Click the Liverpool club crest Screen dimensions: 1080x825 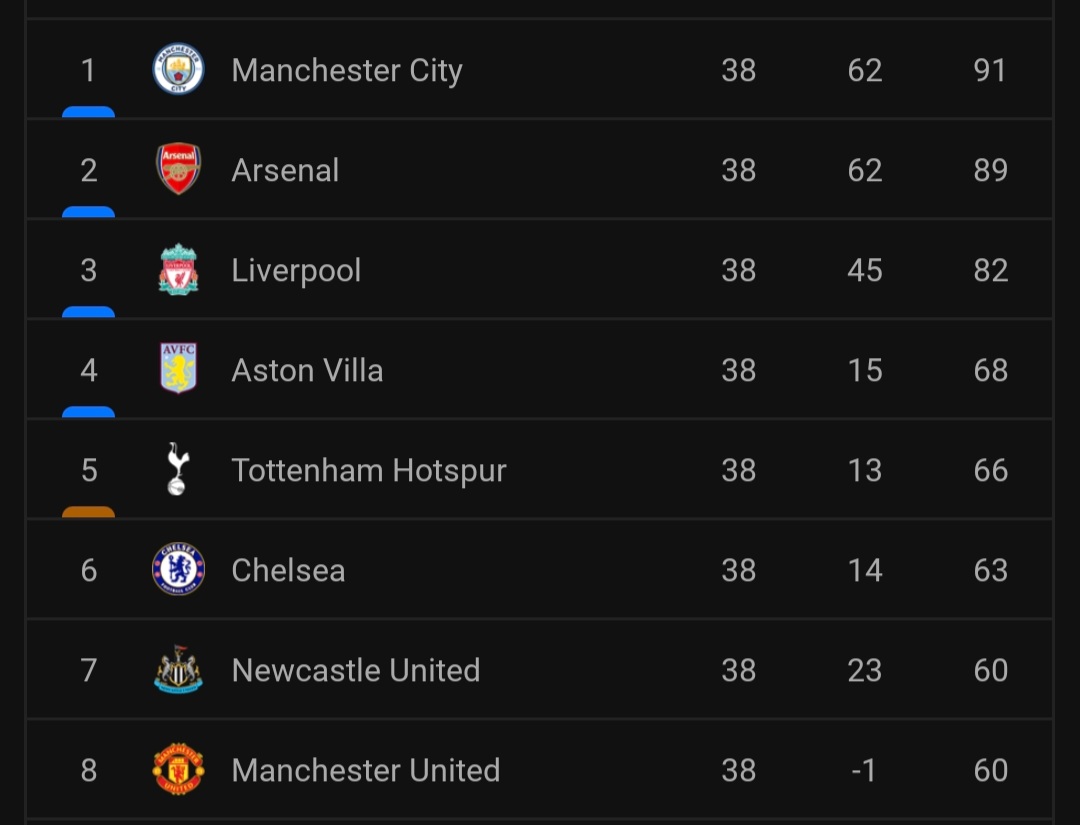(x=178, y=270)
